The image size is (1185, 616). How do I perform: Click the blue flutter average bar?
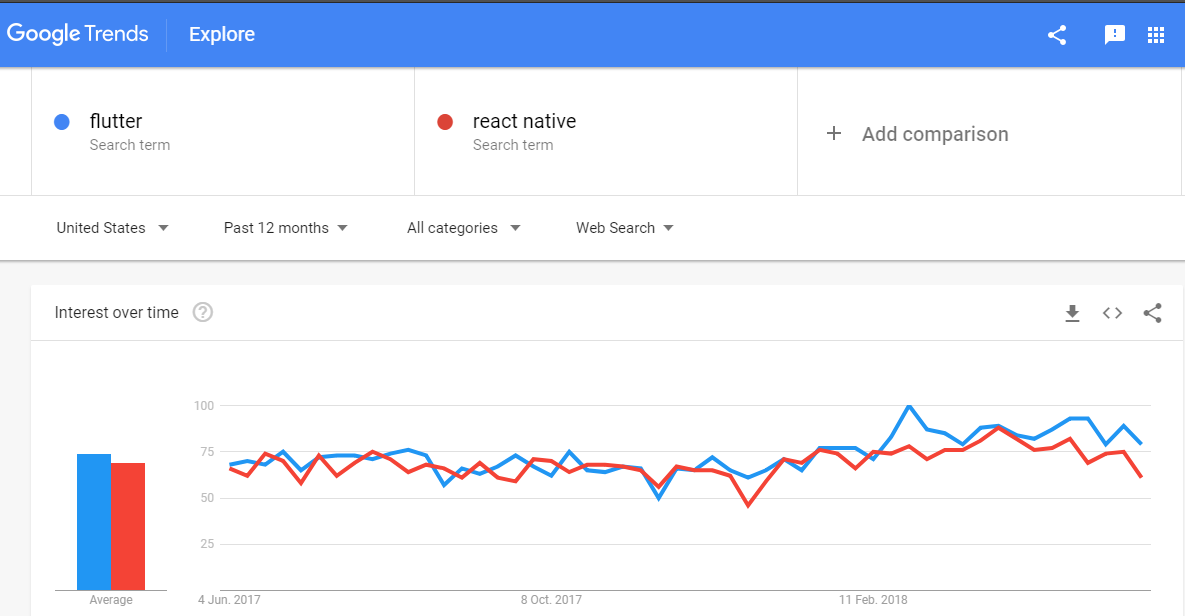94,521
